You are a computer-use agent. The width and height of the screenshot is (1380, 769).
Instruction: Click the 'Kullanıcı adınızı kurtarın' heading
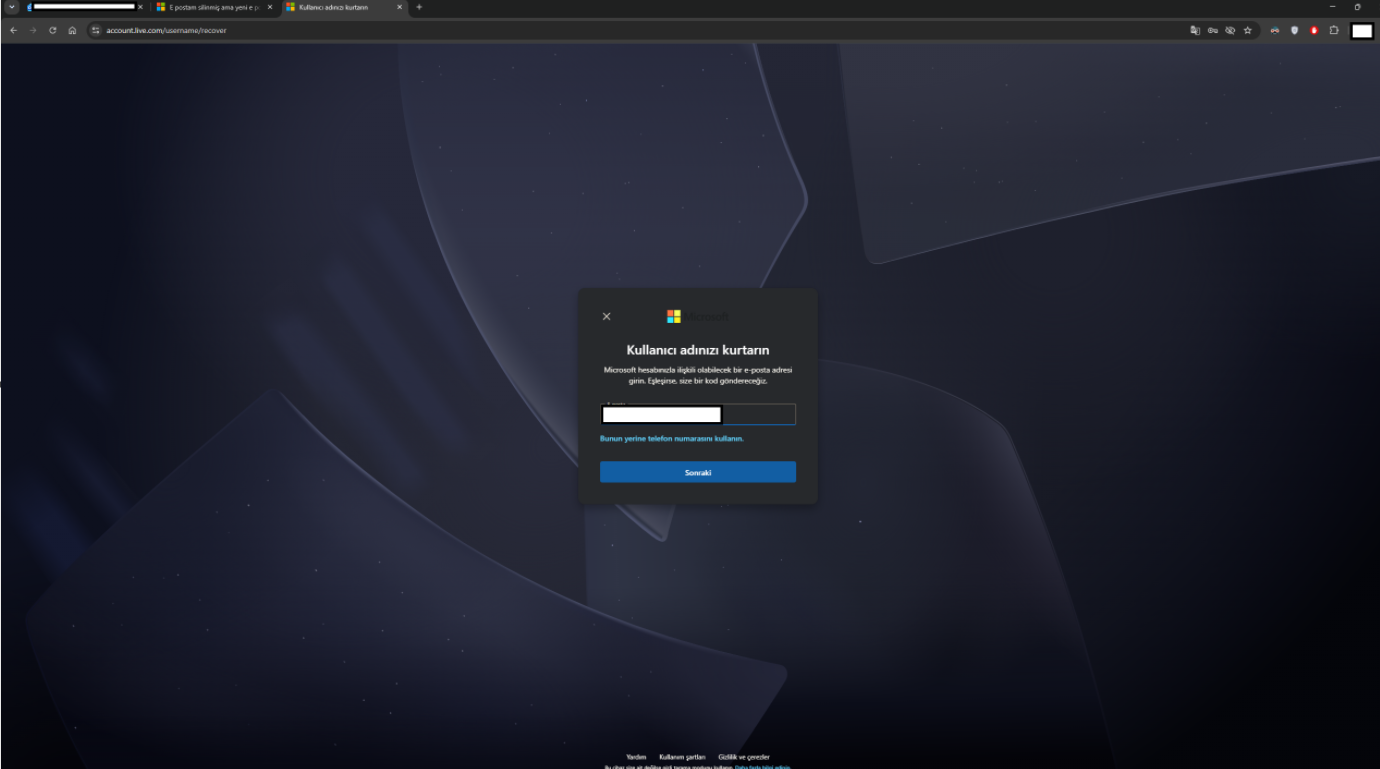pos(698,350)
